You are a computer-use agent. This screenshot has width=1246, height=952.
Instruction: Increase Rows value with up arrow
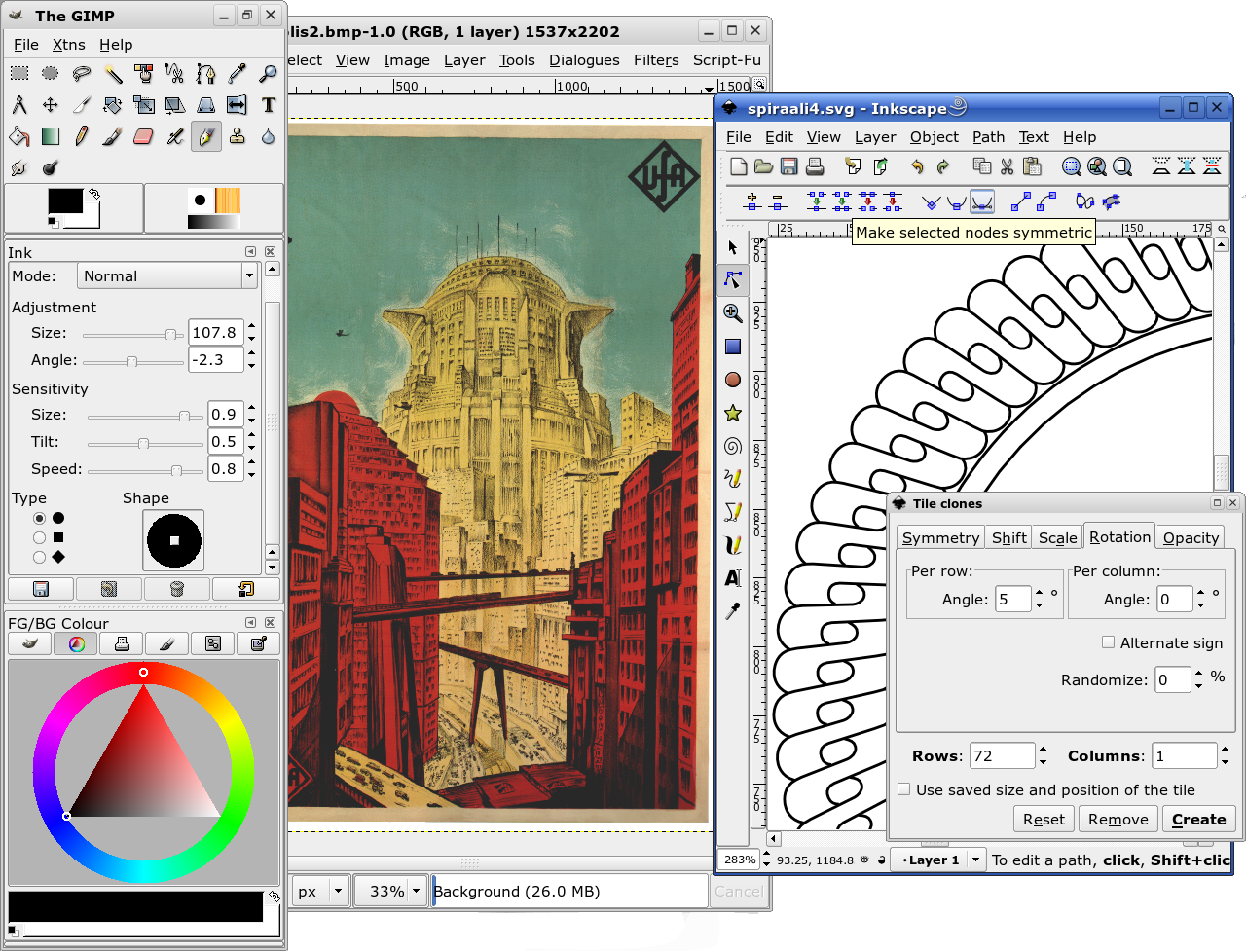tap(1043, 750)
